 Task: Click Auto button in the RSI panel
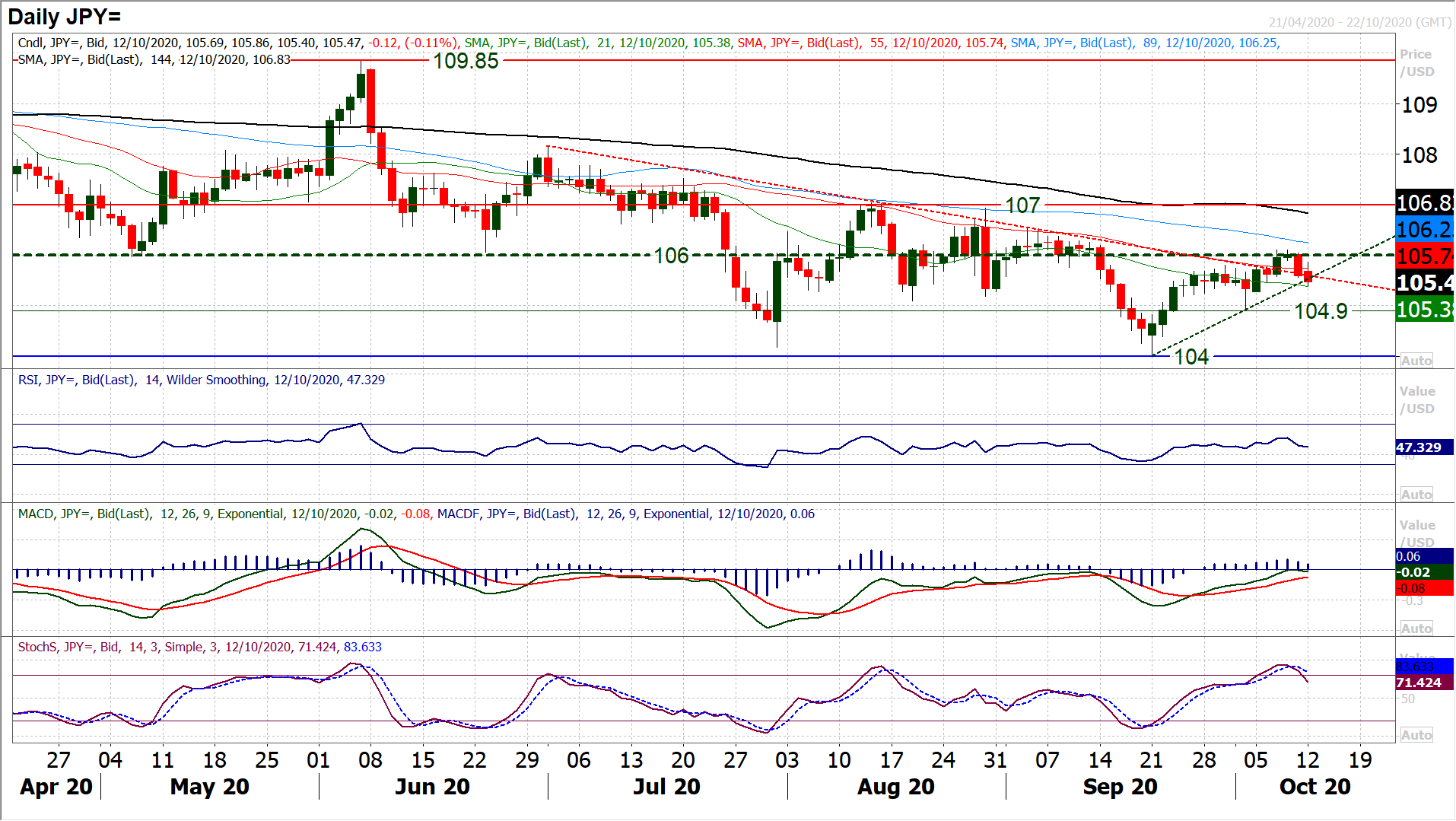pyautogui.click(x=1416, y=495)
